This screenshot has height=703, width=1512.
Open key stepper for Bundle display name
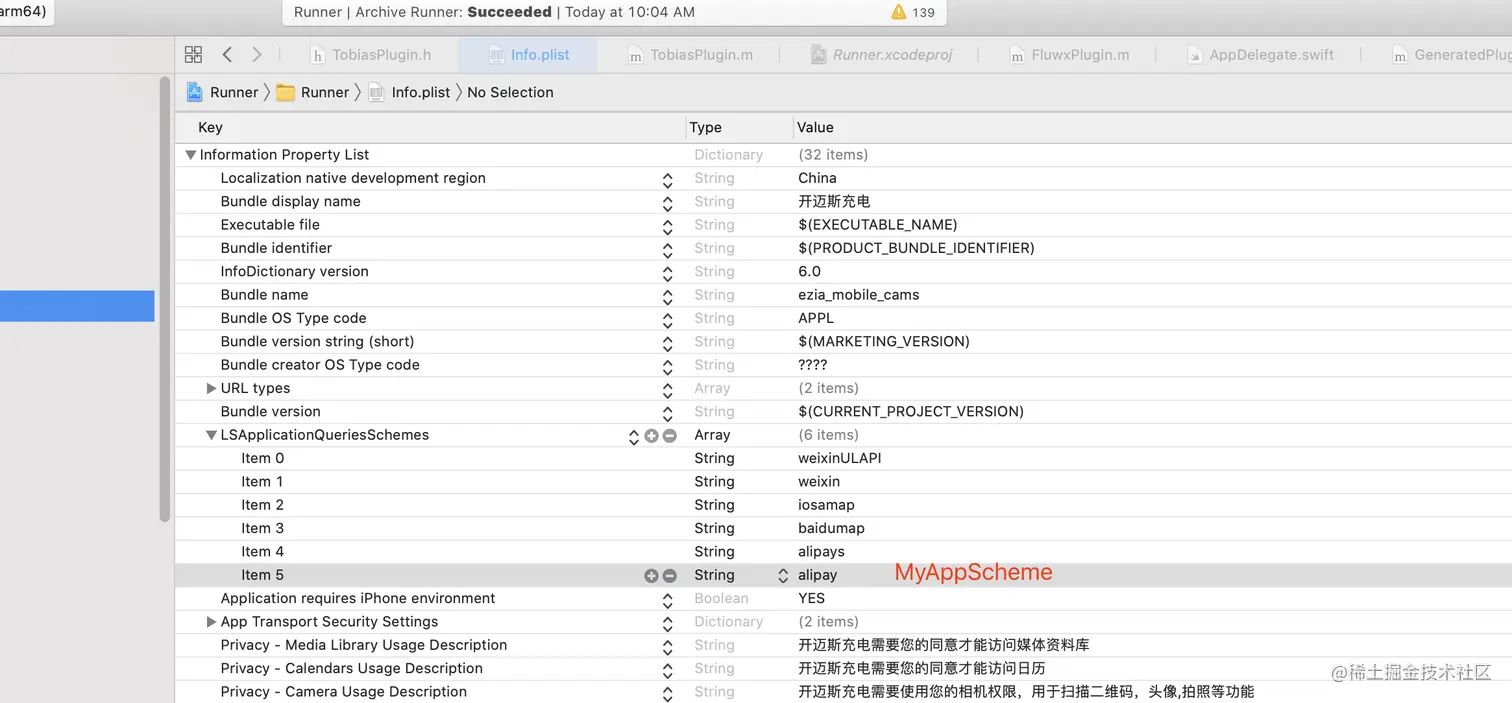[x=667, y=202]
